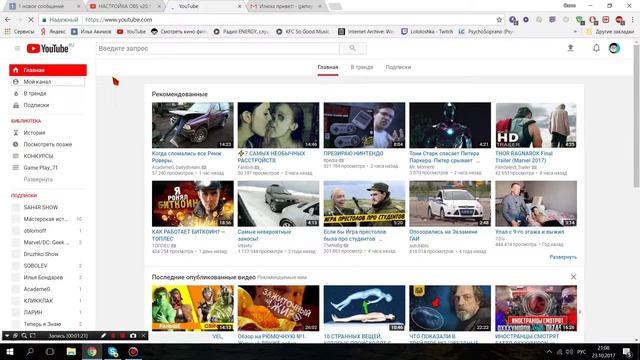Switch to the НАСТРОЙКА OBS browser tab

[x=124, y=6]
